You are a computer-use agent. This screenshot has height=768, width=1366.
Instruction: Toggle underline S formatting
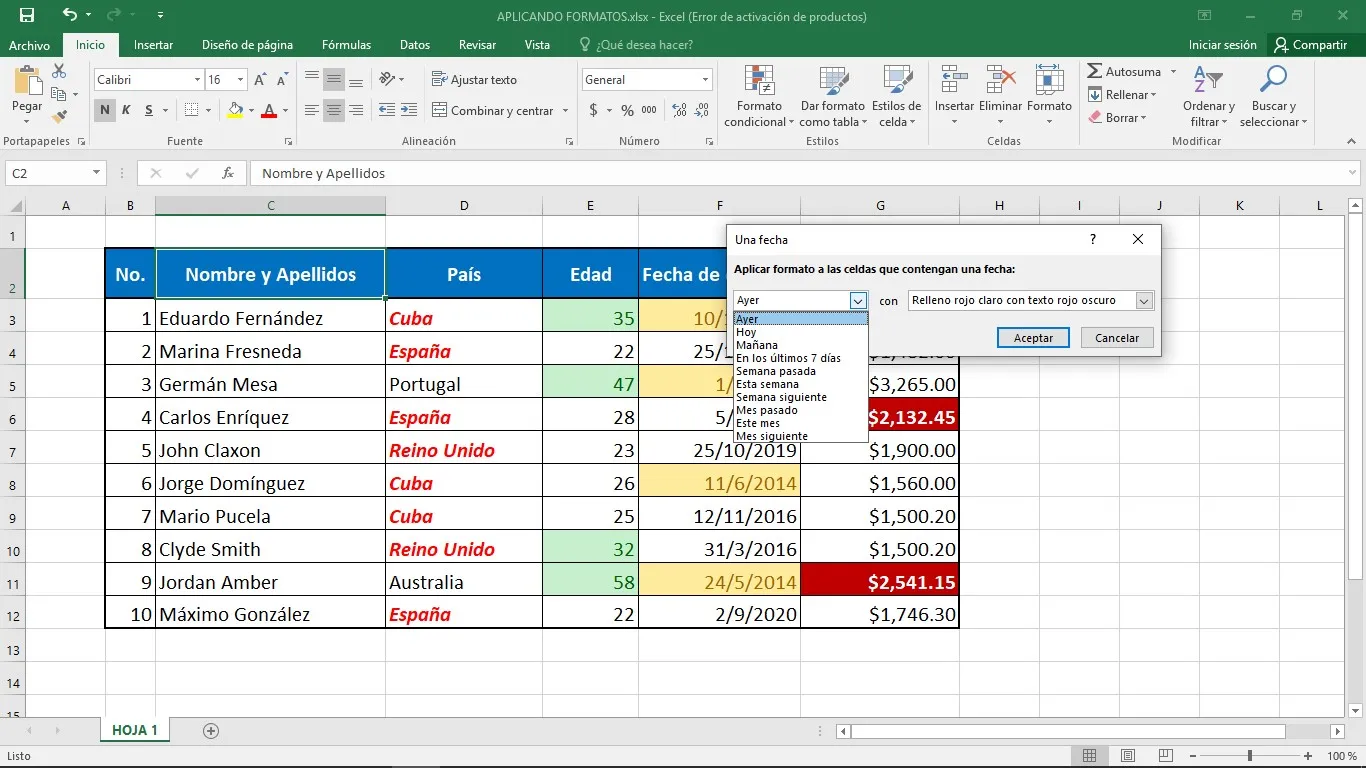(149, 110)
